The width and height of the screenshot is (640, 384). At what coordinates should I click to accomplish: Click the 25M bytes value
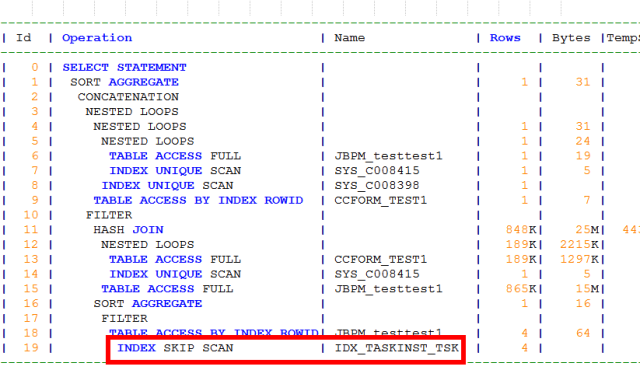[x=587, y=230]
